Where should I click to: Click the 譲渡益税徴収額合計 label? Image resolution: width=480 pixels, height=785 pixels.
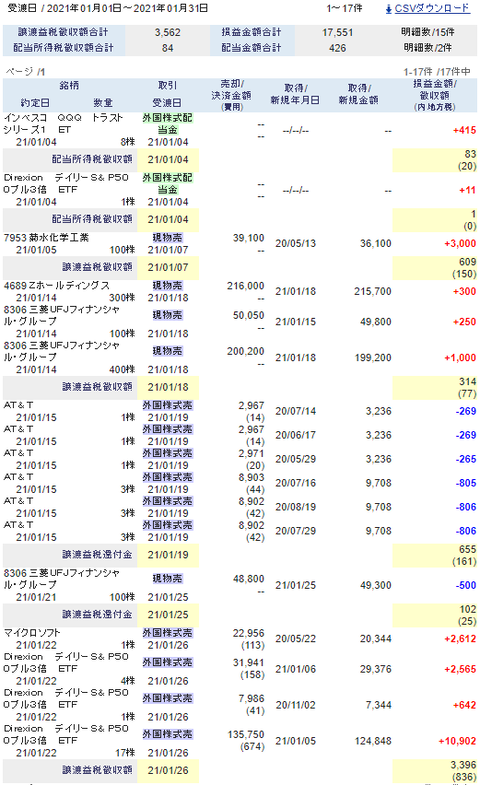coord(63,32)
